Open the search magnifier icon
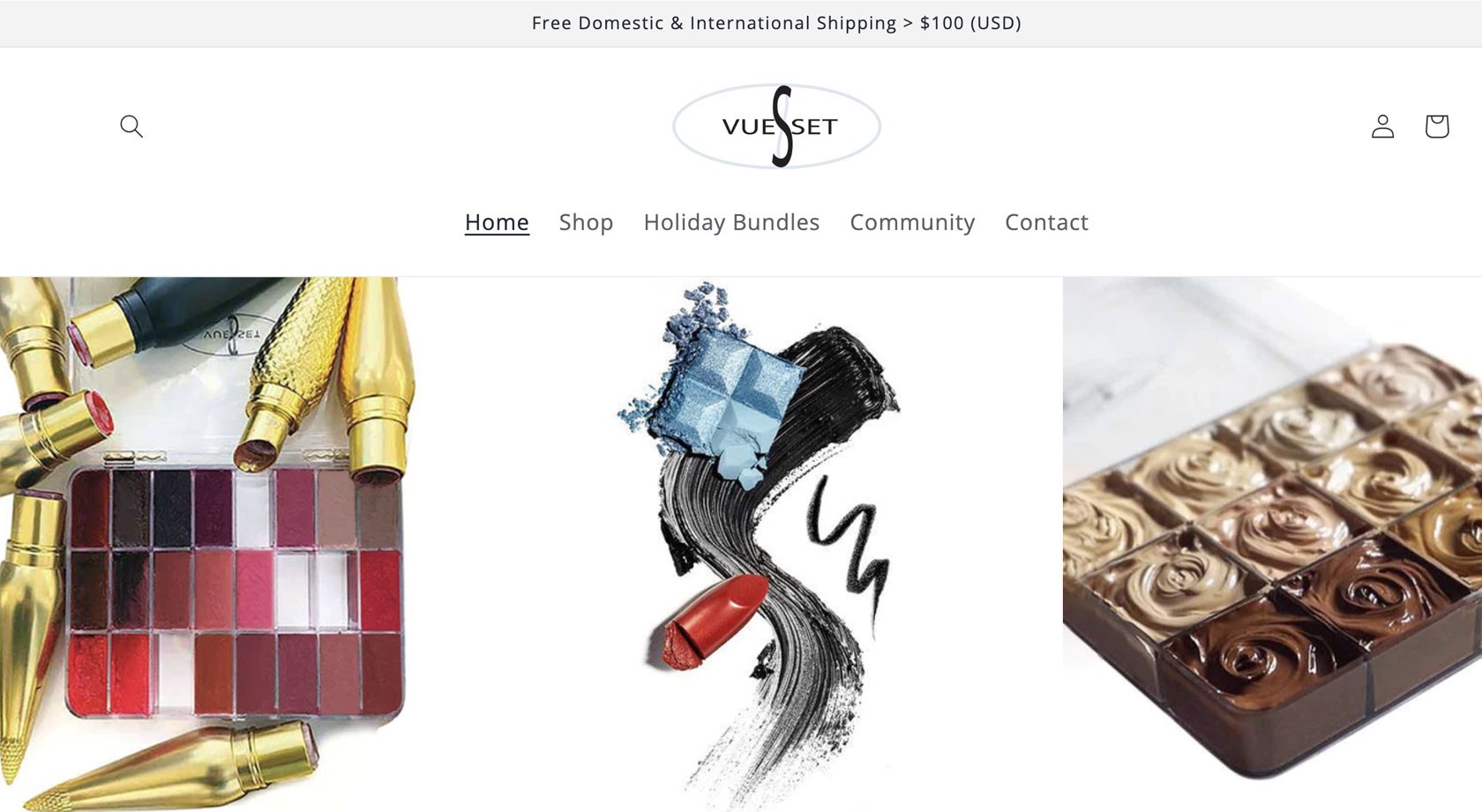Screen dimensions: 1482x812 pyautogui.click(x=131, y=126)
